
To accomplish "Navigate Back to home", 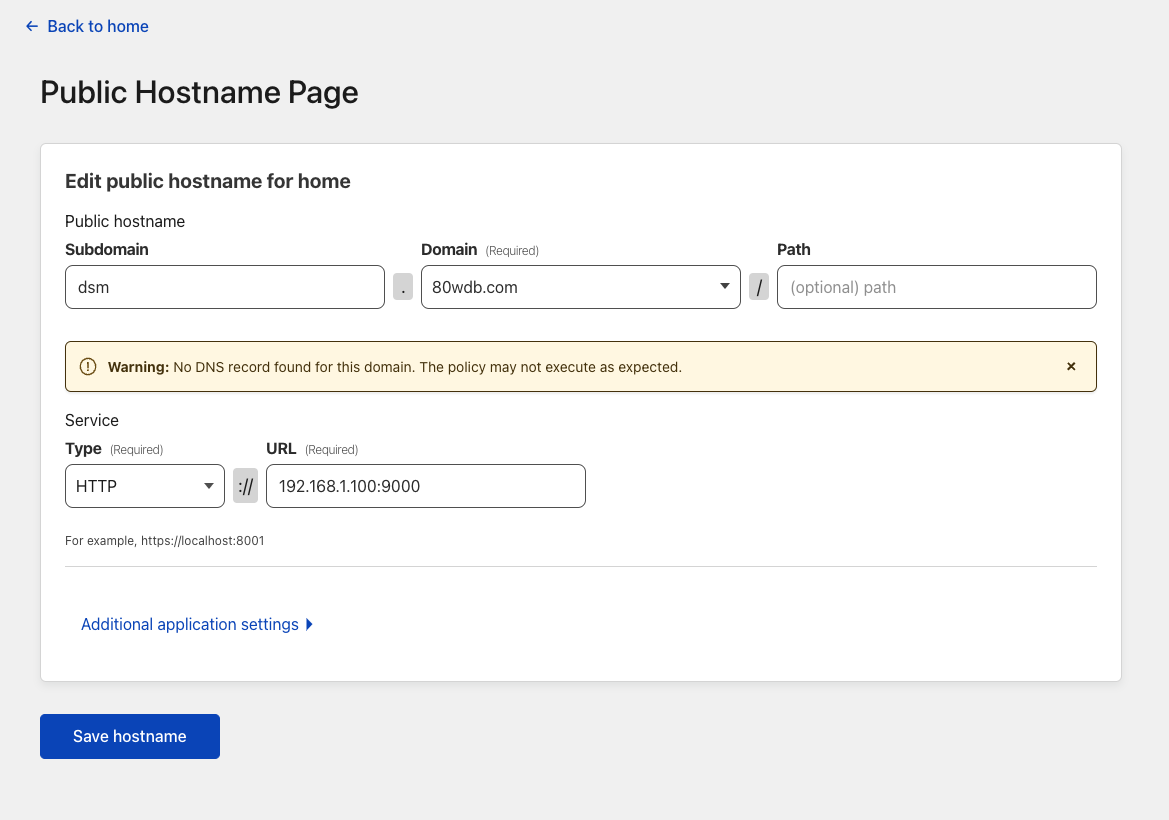I will click(96, 26).
